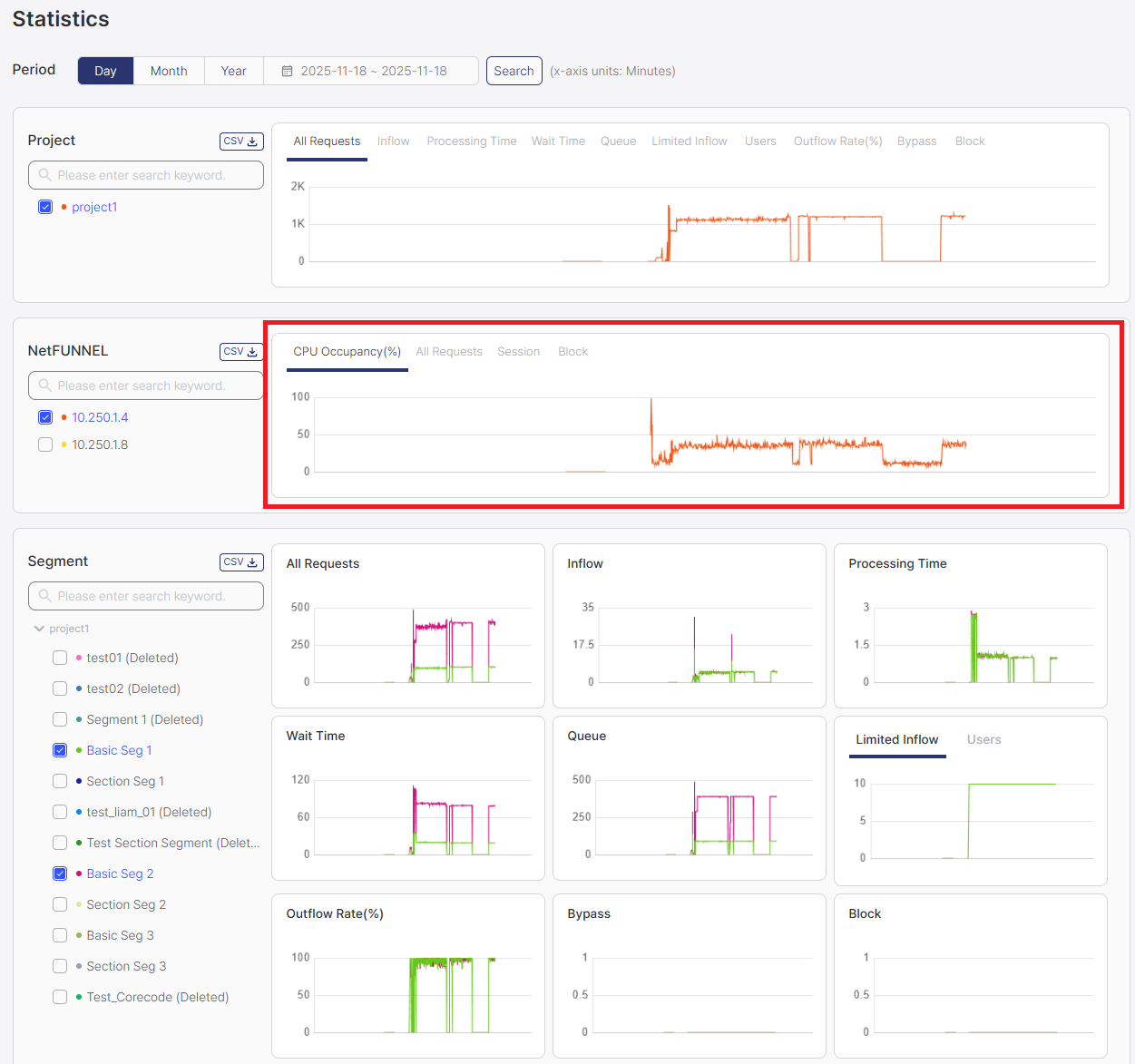Click the Search button

tap(514, 70)
